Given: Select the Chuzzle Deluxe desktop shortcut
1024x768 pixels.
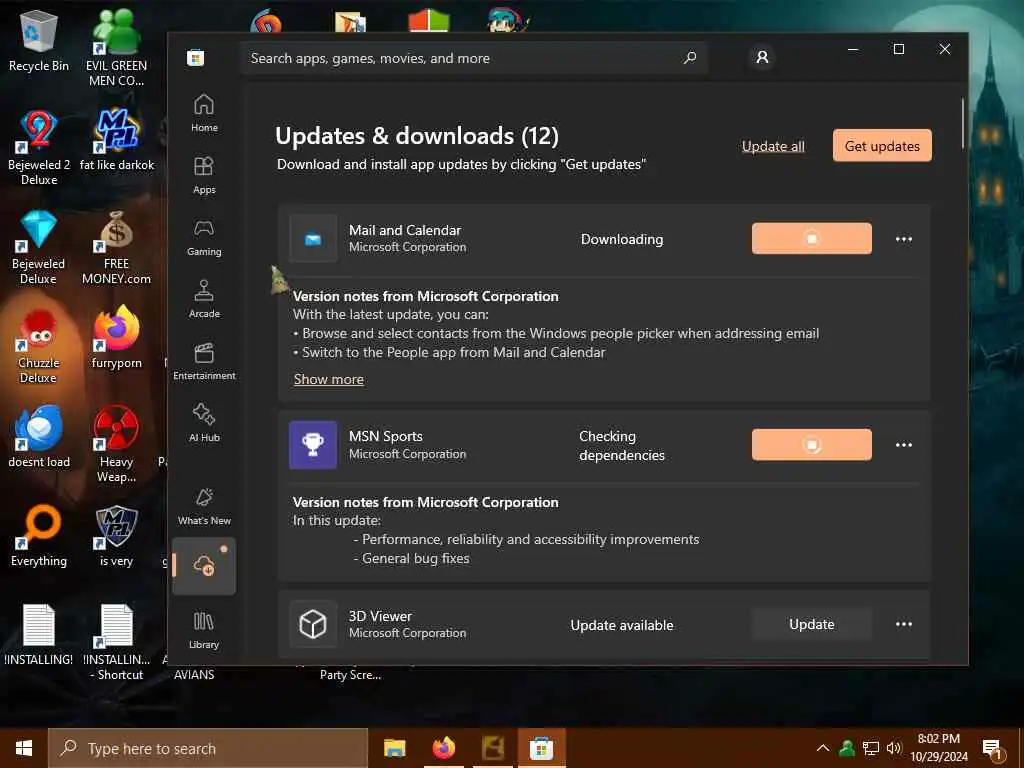Looking at the screenshot, I should click(x=39, y=346).
